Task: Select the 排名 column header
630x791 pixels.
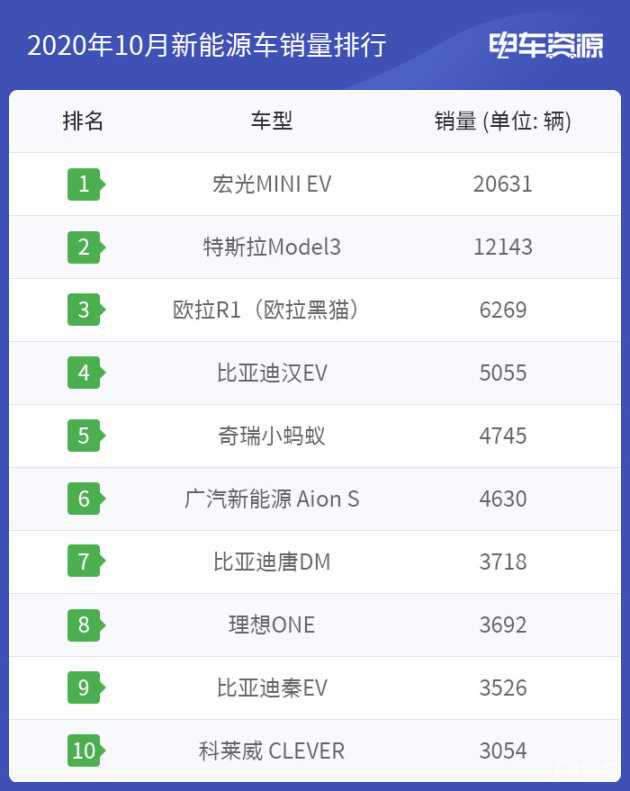Action: point(83,122)
